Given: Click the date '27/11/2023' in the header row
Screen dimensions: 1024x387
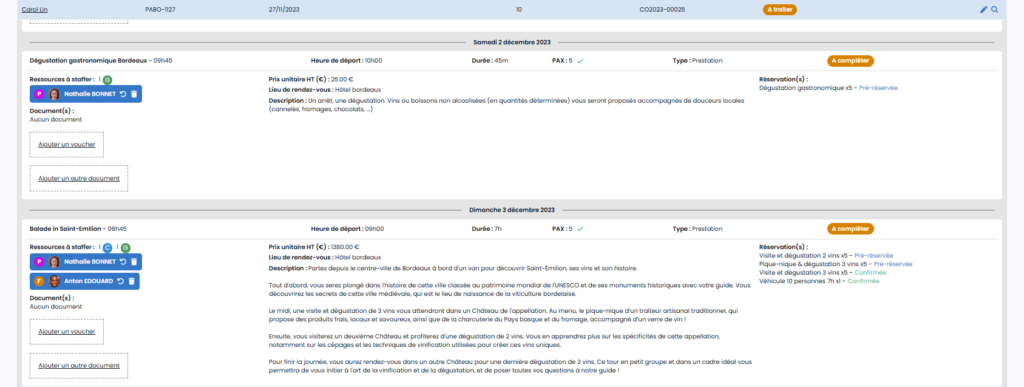Looking at the screenshot, I should click(283, 10).
